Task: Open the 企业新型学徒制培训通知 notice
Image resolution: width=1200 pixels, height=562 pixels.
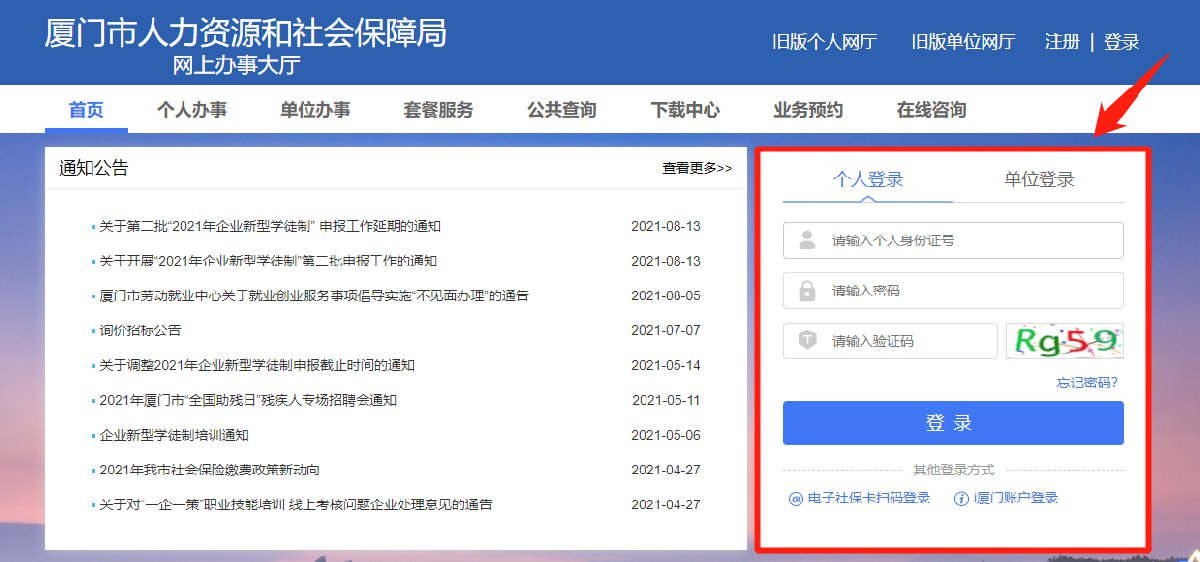Action: coord(174,435)
